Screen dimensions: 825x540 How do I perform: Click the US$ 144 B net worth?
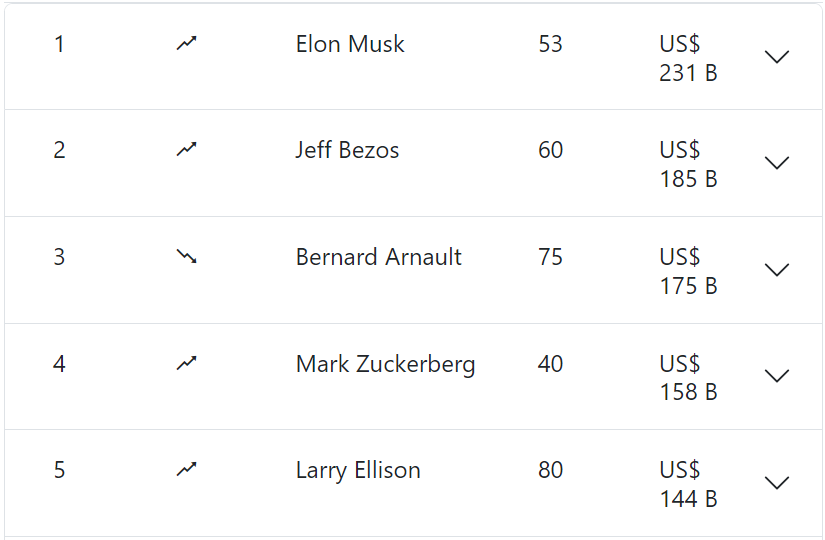688,484
